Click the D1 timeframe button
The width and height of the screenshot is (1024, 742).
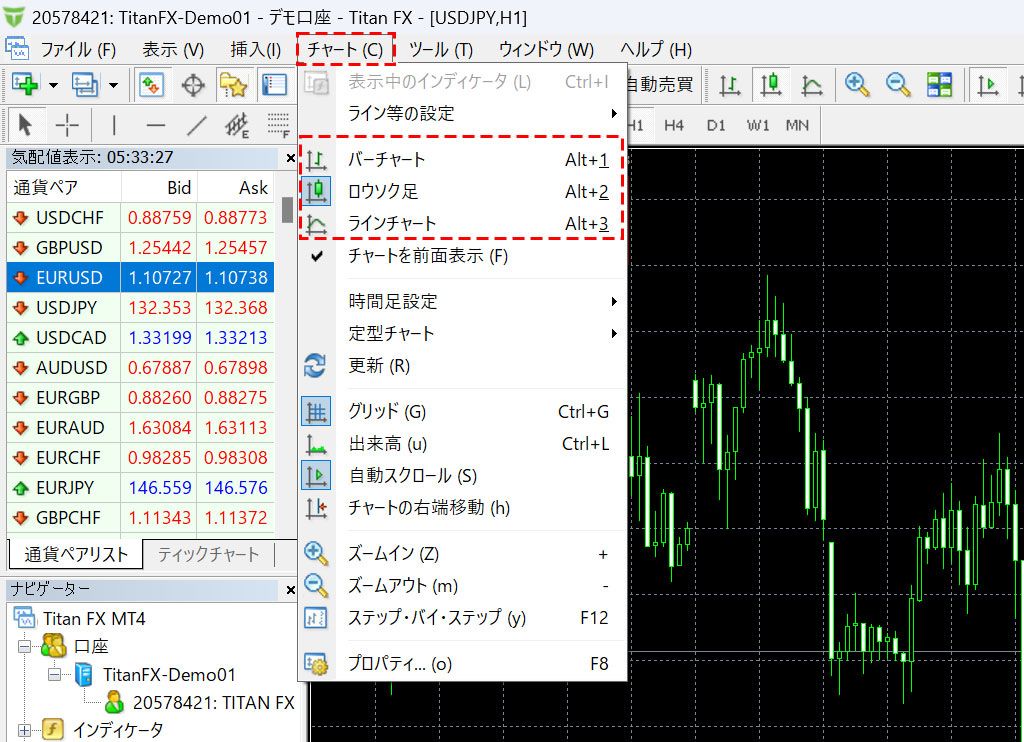pos(716,125)
